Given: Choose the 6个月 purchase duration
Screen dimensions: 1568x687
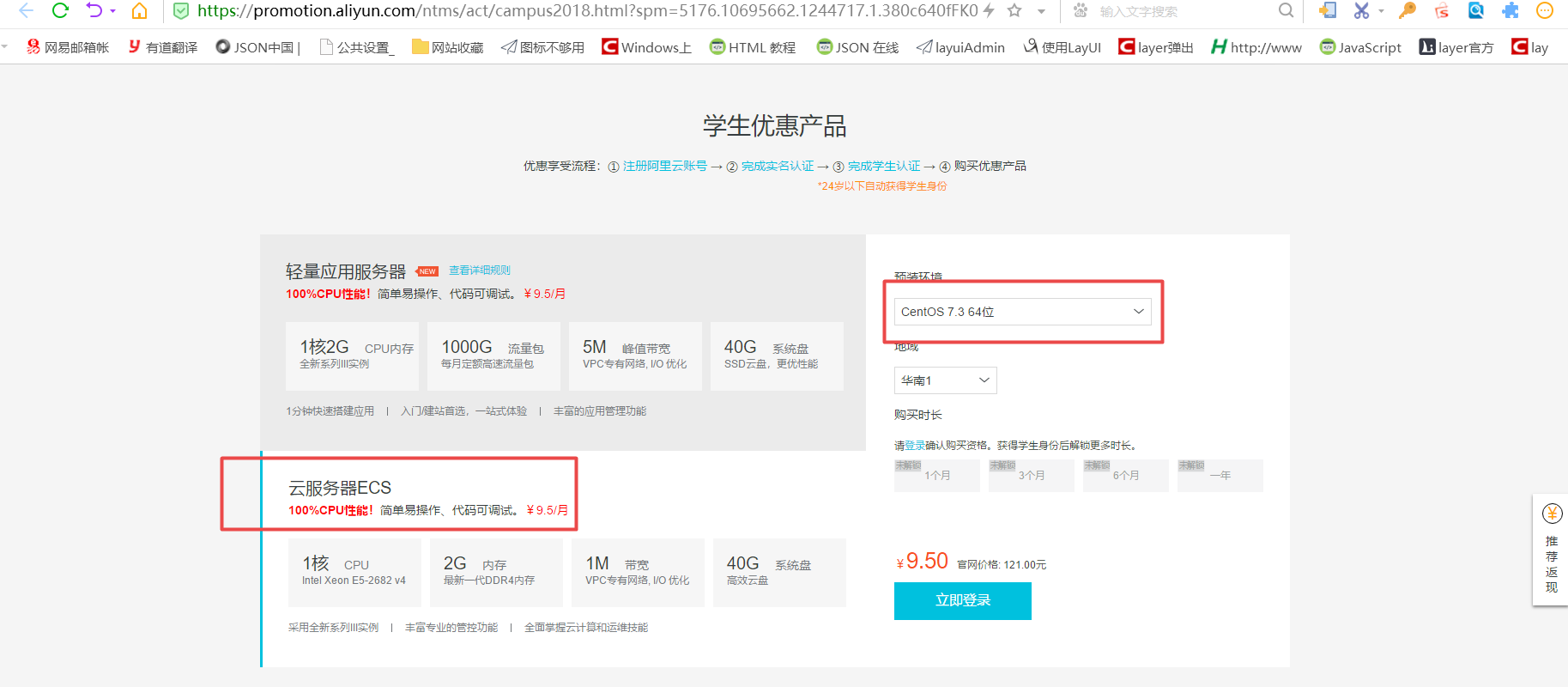Looking at the screenshot, I should pos(1126,476).
